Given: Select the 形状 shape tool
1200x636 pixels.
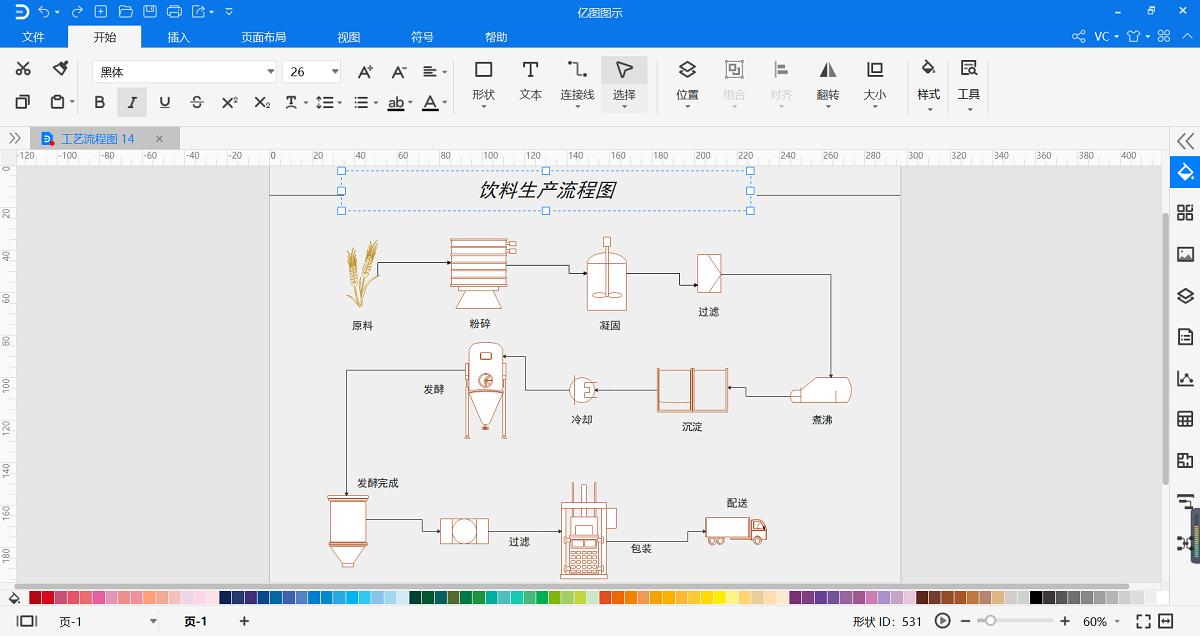Looking at the screenshot, I should coord(483,80).
